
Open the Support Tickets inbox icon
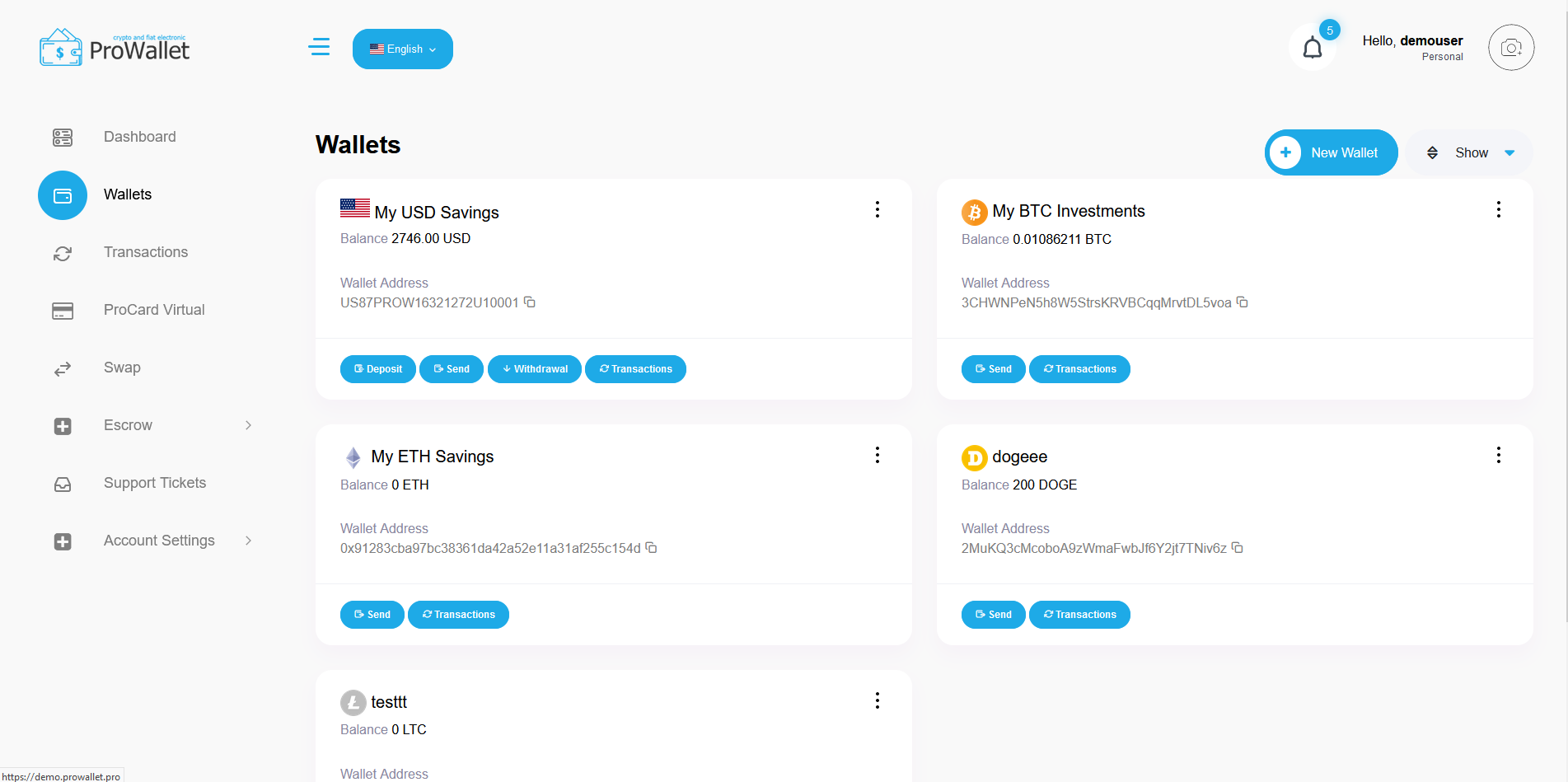coord(63,485)
